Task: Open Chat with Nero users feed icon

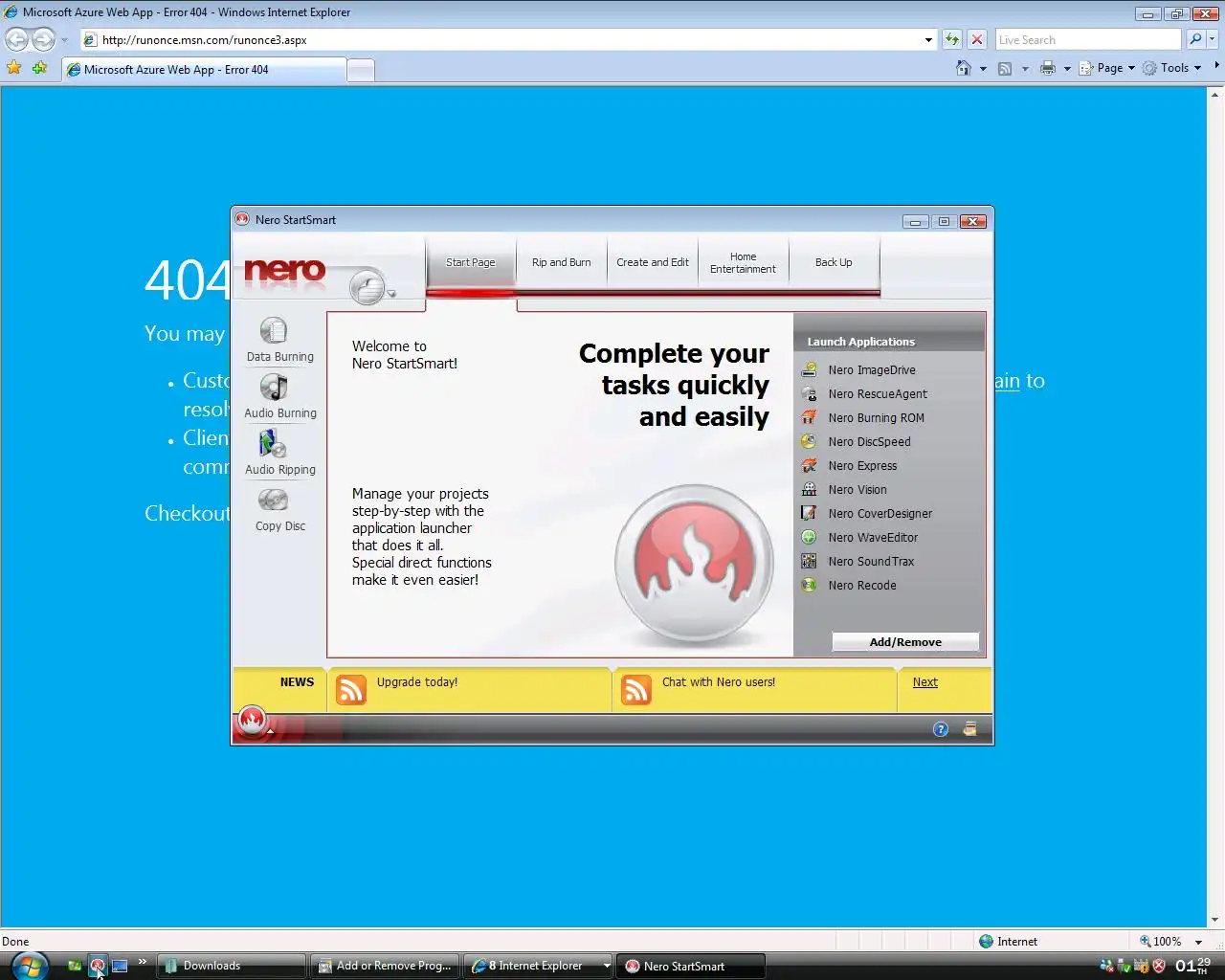Action: [636, 690]
